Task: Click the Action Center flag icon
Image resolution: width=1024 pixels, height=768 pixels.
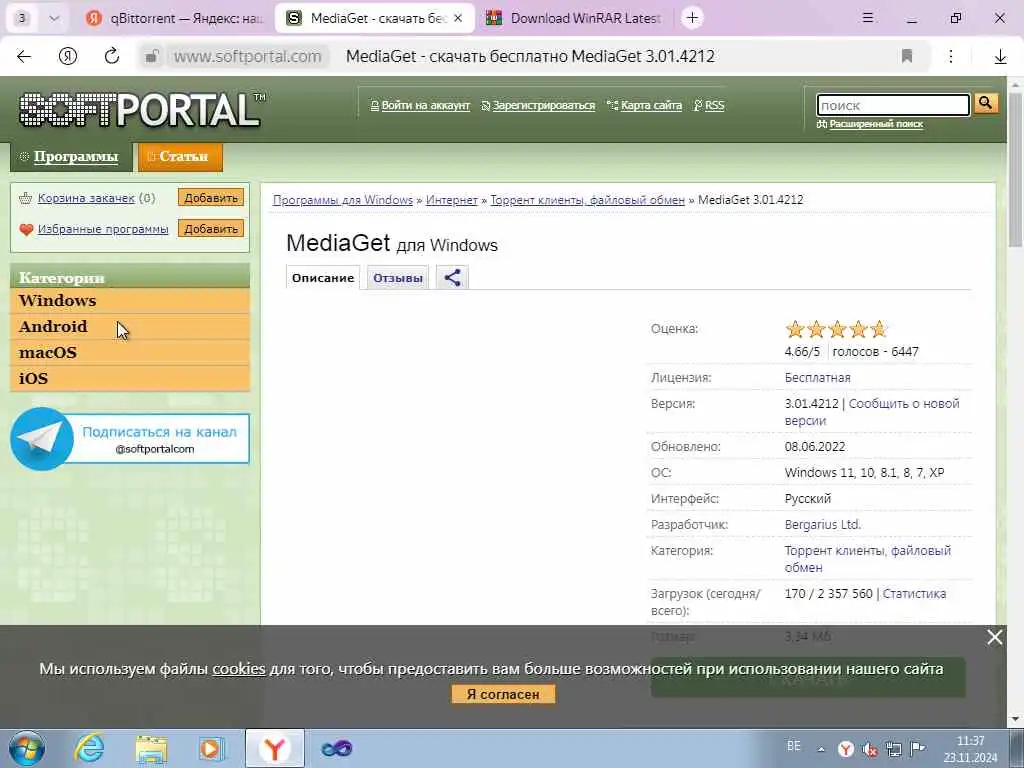Action: tap(918, 749)
